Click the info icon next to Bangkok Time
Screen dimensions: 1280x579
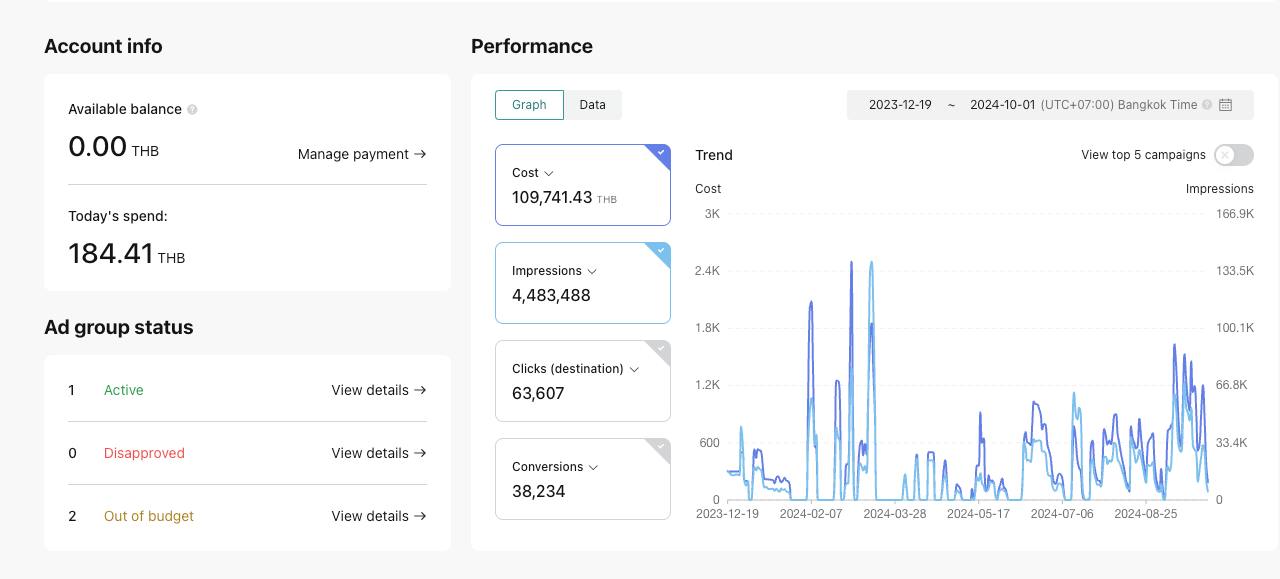(x=1207, y=105)
